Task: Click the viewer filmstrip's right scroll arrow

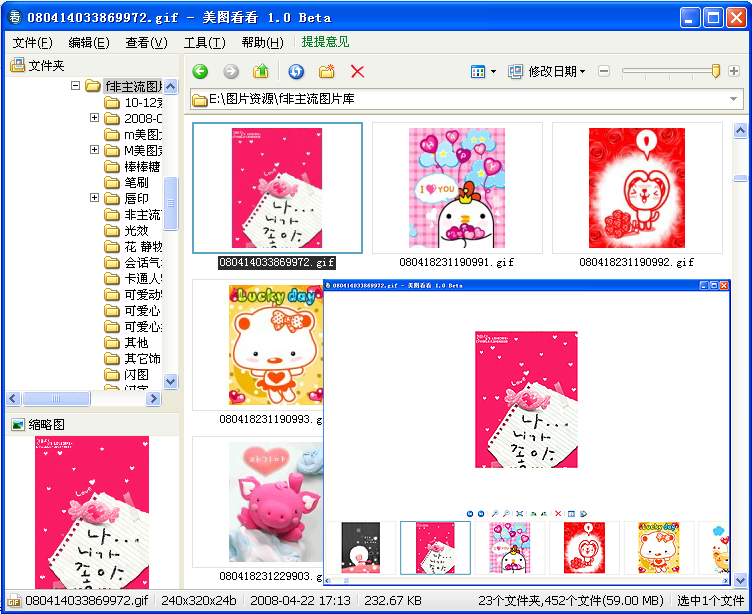Action: point(726,580)
